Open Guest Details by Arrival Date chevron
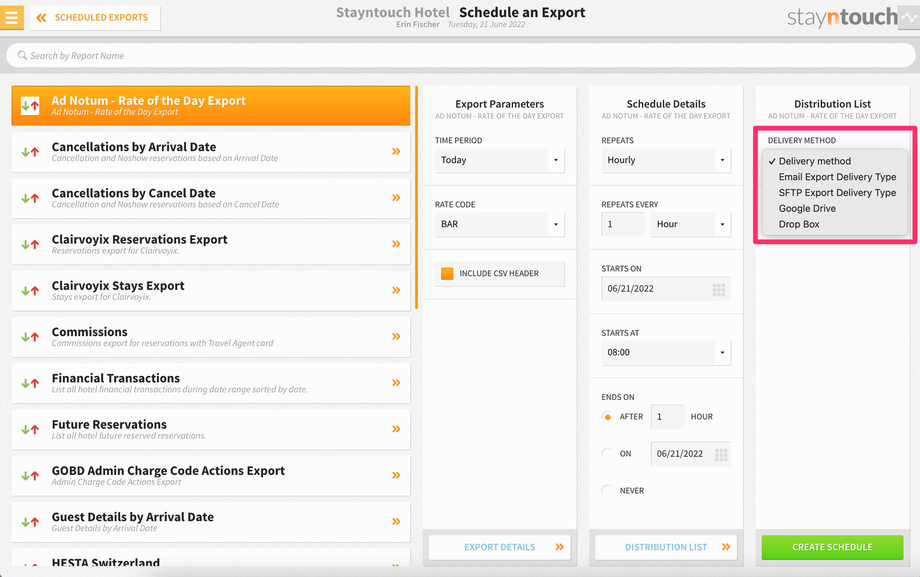920x577 pixels. click(x=396, y=521)
